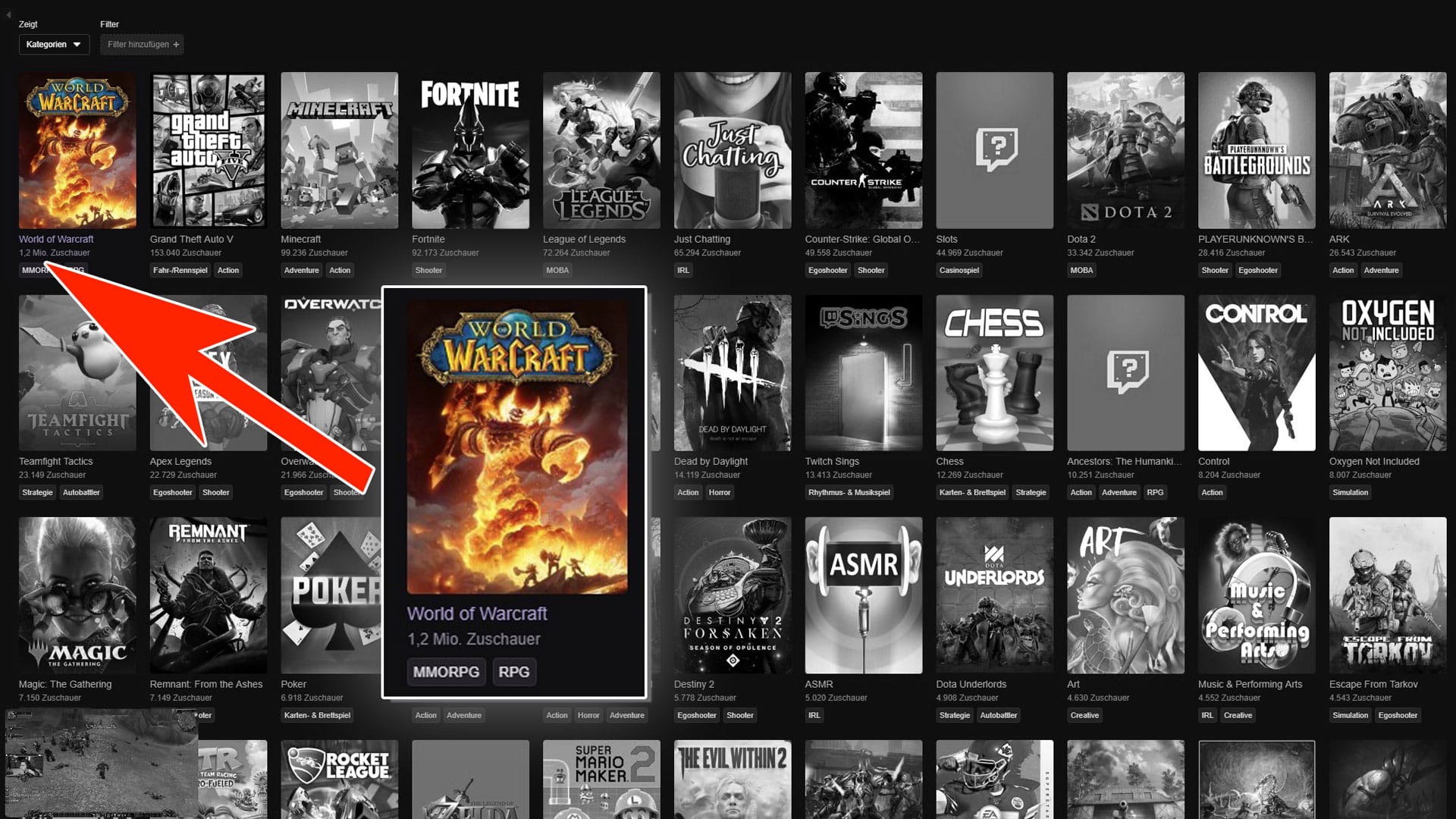The width and height of the screenshot is (1456, 819).
Task: Select the 'Strategie' tag under Chess
Action: coord(1031,492)
